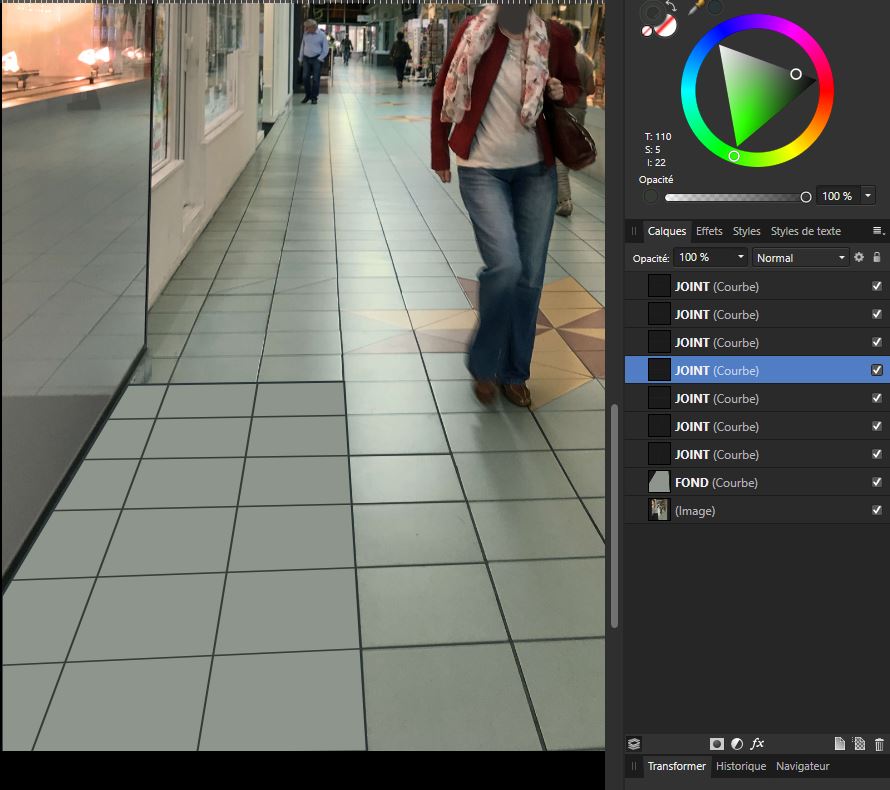The height and width of the screenshot is (790, 890).
Task: Click the T: 110 hue value
Action: 658,136
